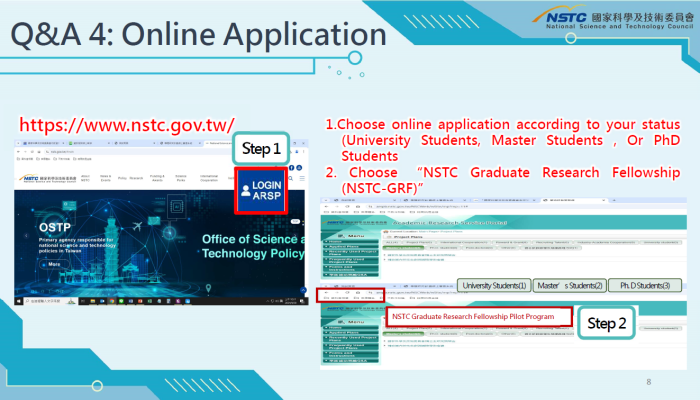Open Frequently Used Project Plans in the upper Menu
The width and height of the screenshot is (700, 400).
(351, 260)
